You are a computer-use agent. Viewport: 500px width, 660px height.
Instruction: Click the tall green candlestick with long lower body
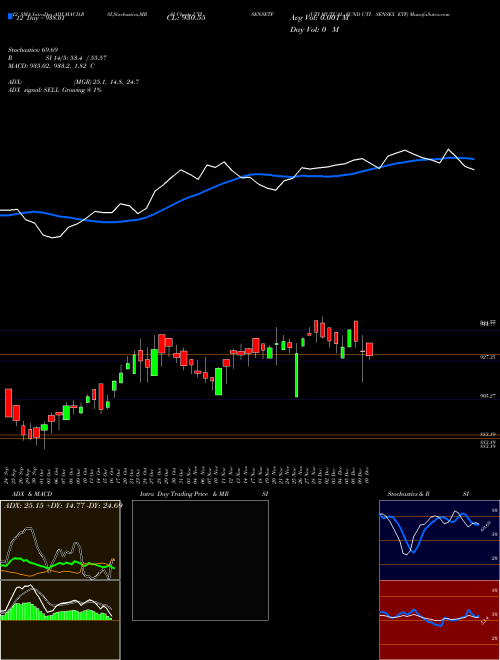coord(297,375)
